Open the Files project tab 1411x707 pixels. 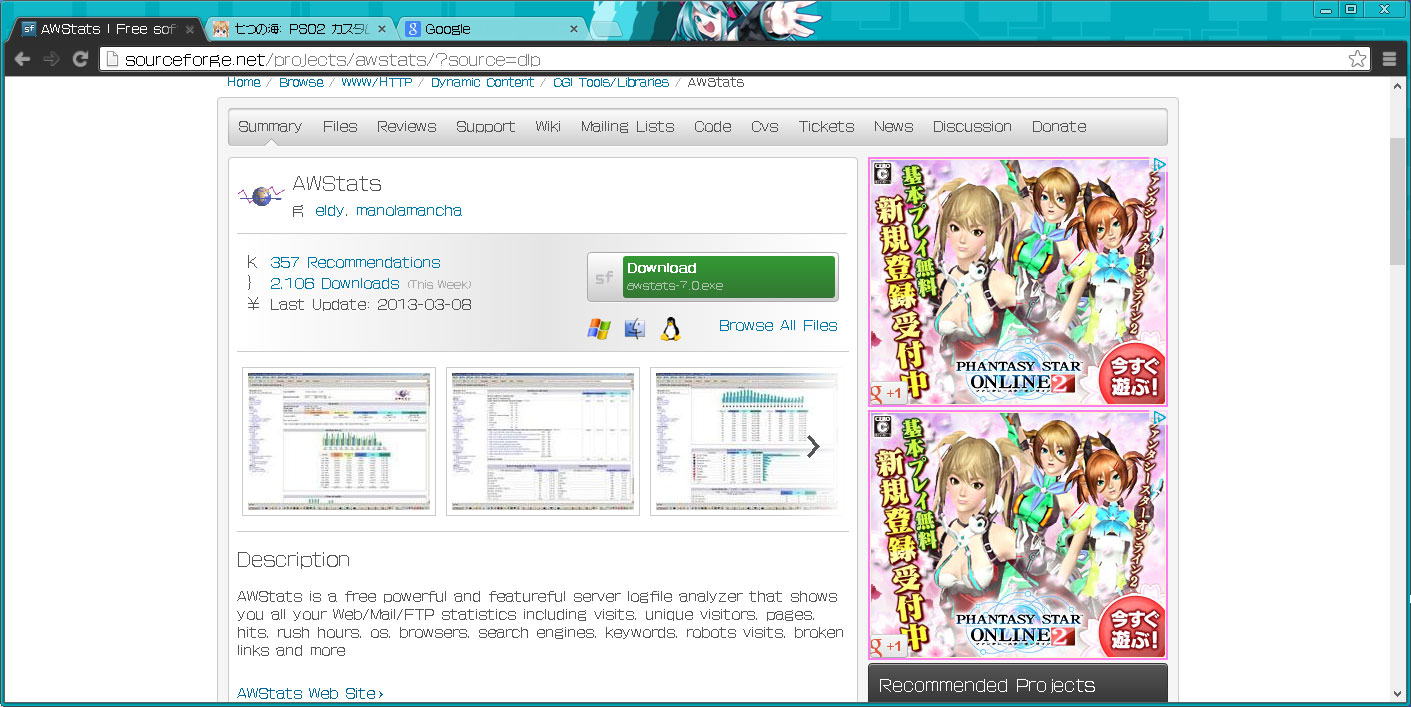pos(340,126)
